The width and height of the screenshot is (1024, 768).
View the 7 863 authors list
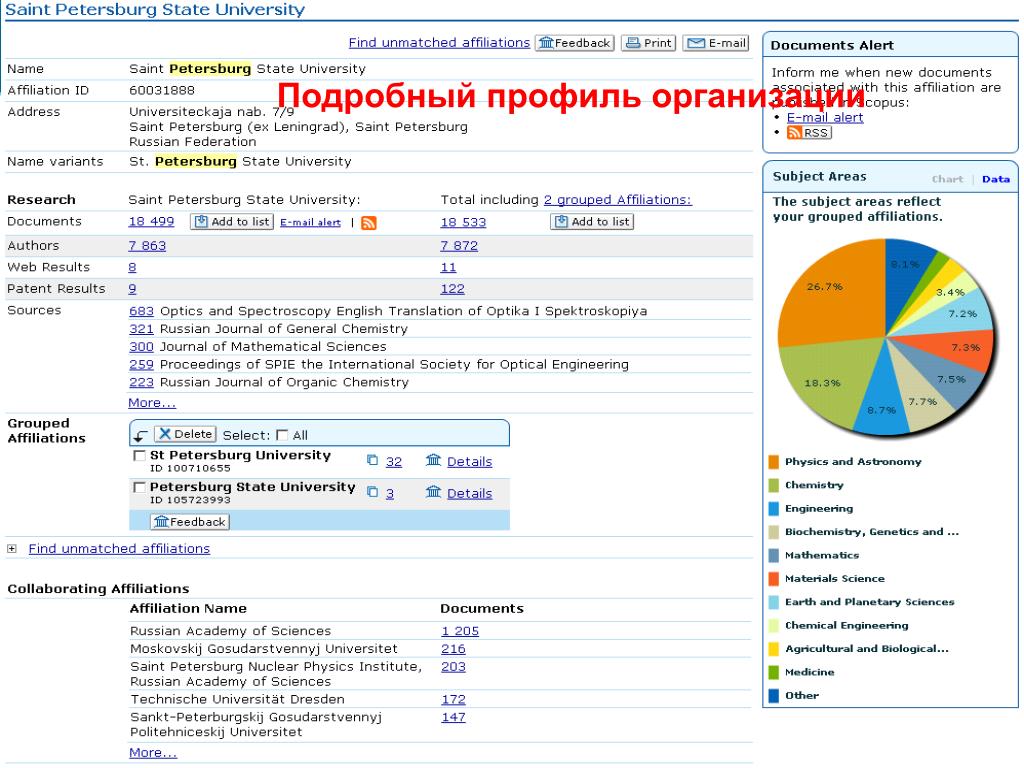[147, 246]
